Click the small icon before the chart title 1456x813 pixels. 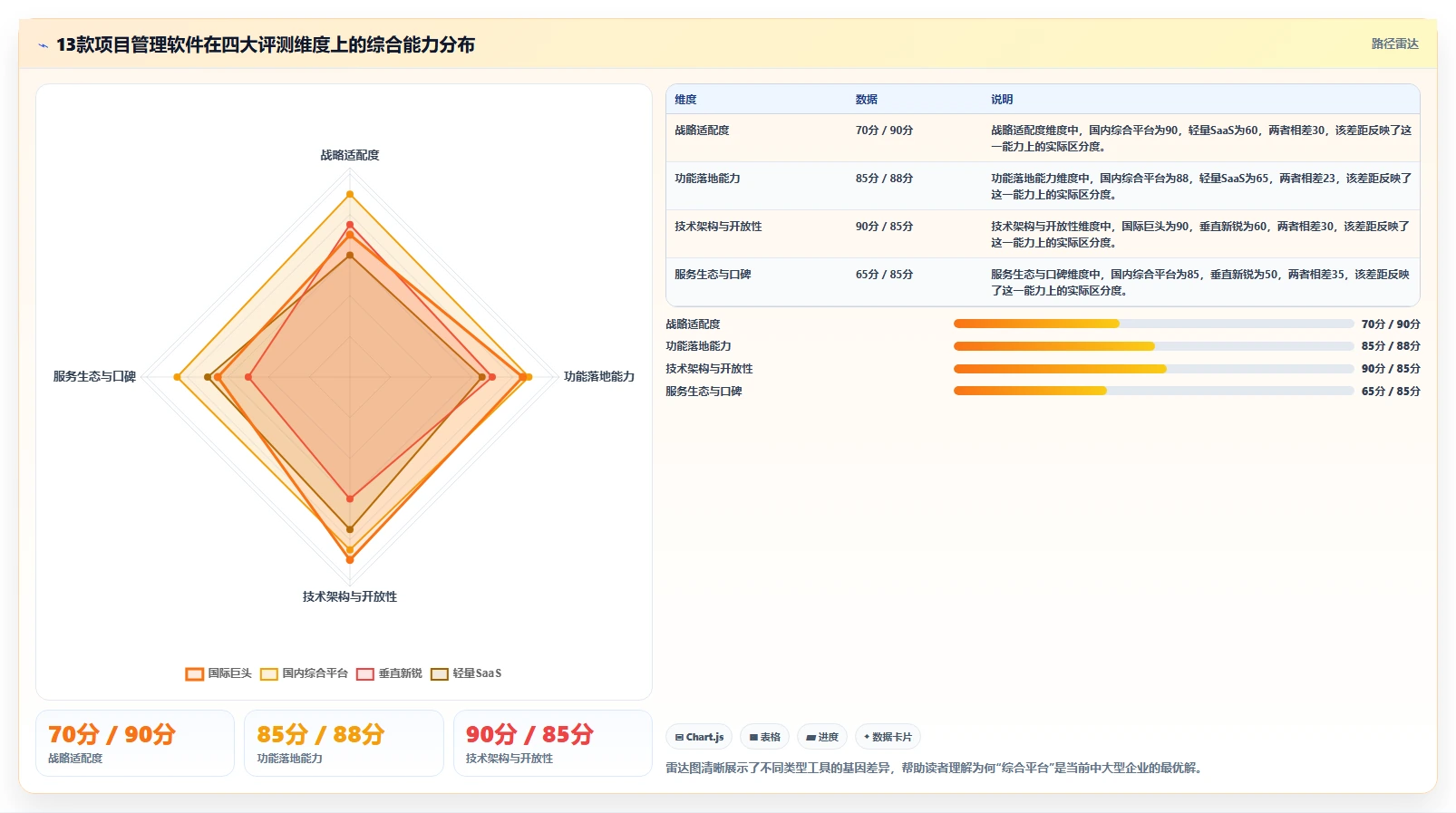(43, 45)
